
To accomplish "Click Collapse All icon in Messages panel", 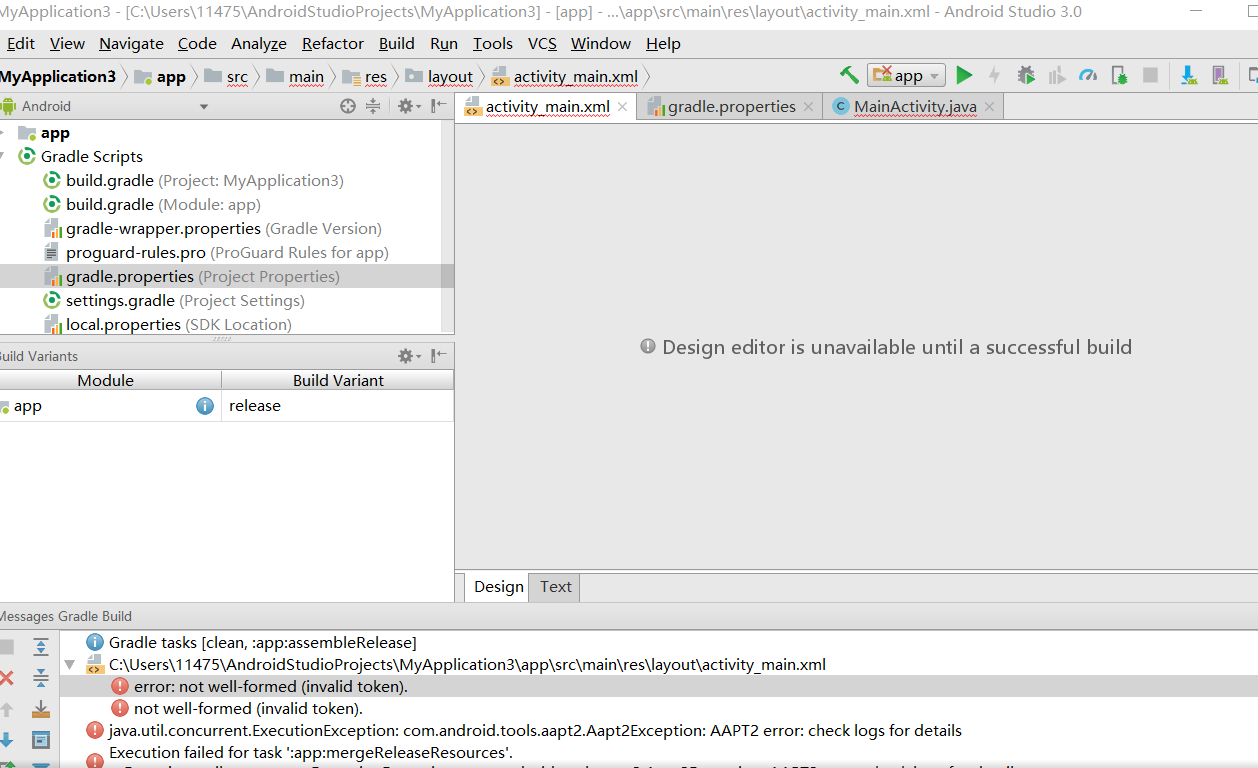I will tap(41, 678).
